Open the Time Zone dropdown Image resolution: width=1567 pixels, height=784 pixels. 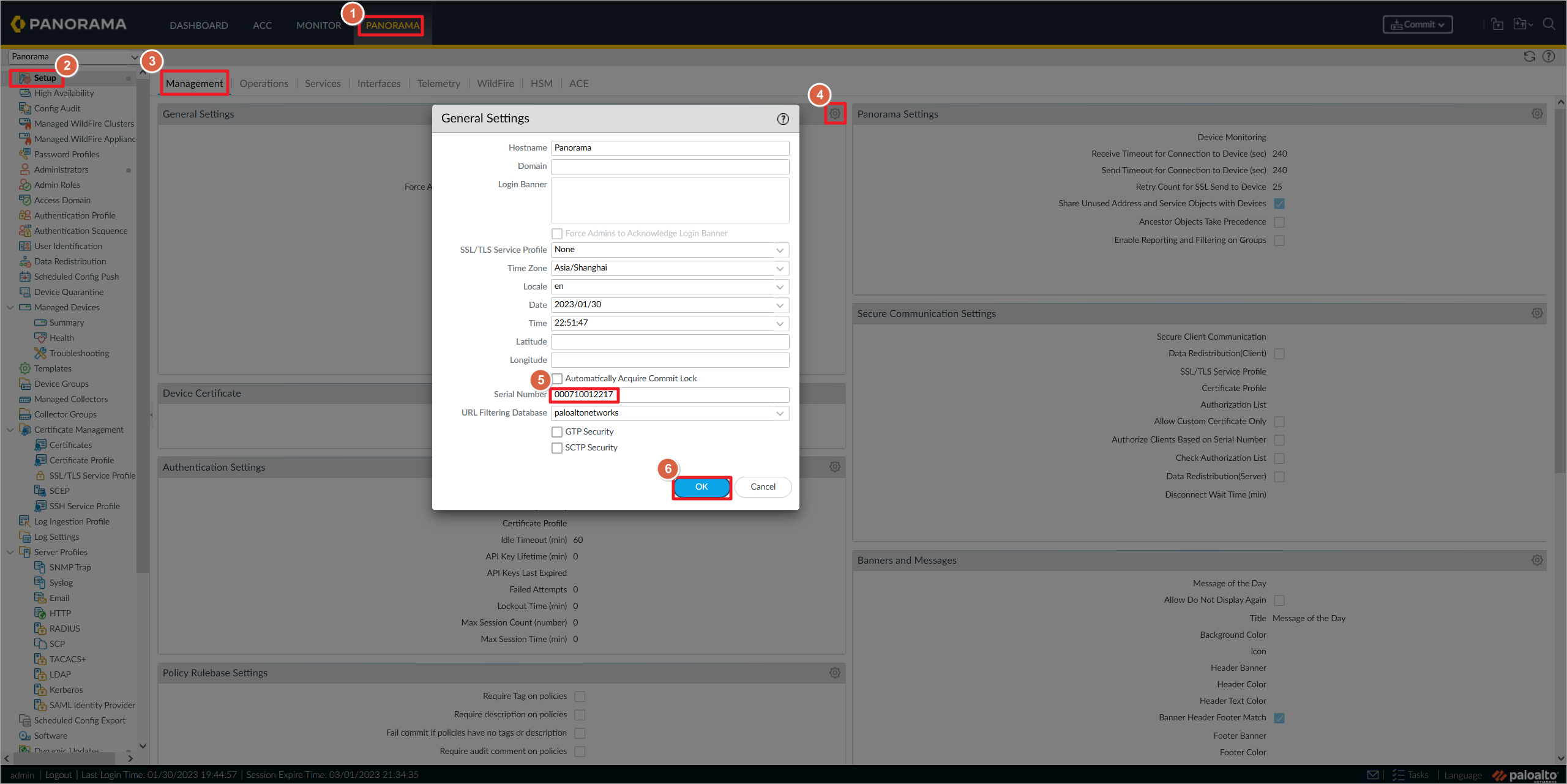click(x=780, y=268)
